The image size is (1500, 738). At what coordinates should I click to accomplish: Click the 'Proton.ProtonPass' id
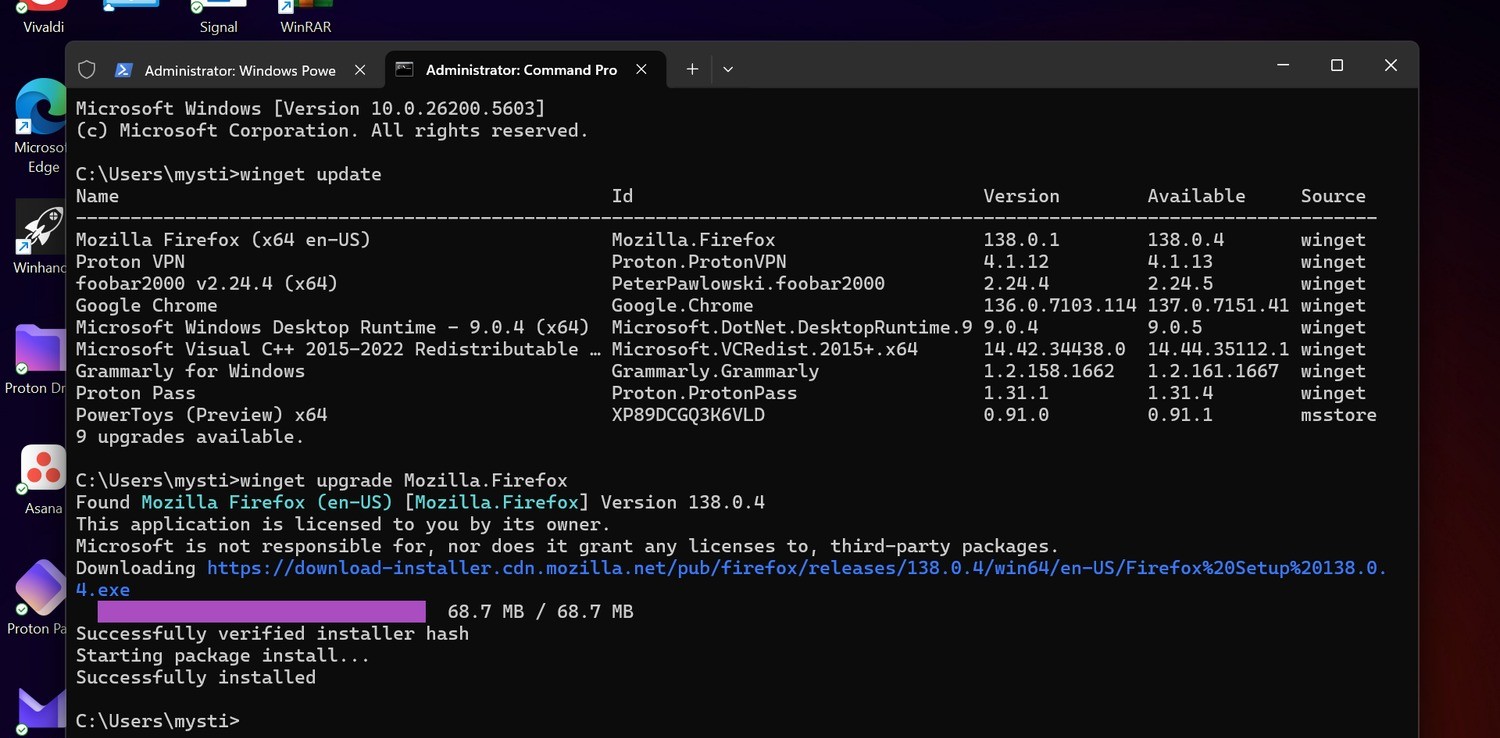click(x=704, y=393)
